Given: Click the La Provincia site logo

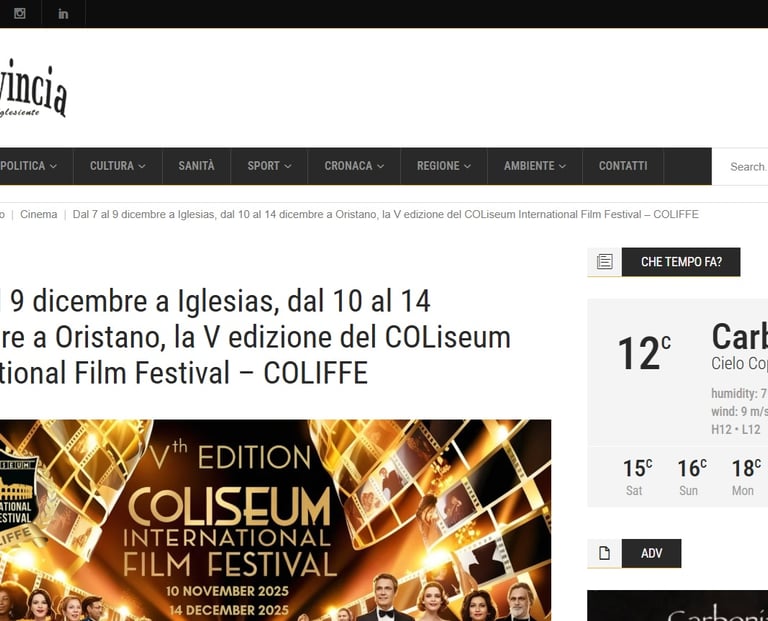Looking at the screenshot, I should pos(33,89).
